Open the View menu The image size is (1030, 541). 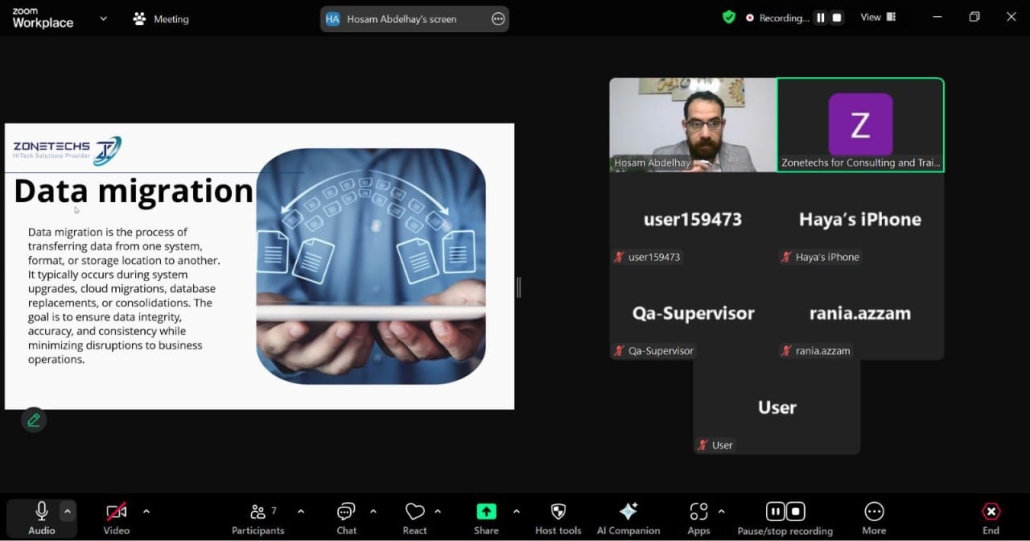click(878, 17)
